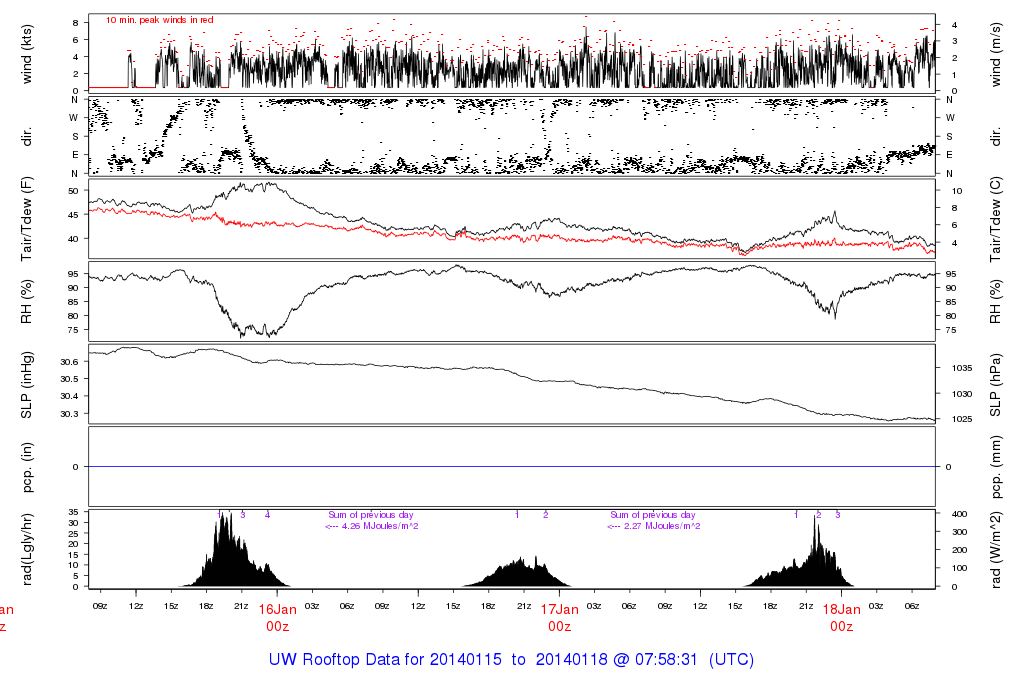The width and height of the screenshot is (1024, 700).
Task: Click the "300" W/m^2 tick label
Action: pos(959,532)
